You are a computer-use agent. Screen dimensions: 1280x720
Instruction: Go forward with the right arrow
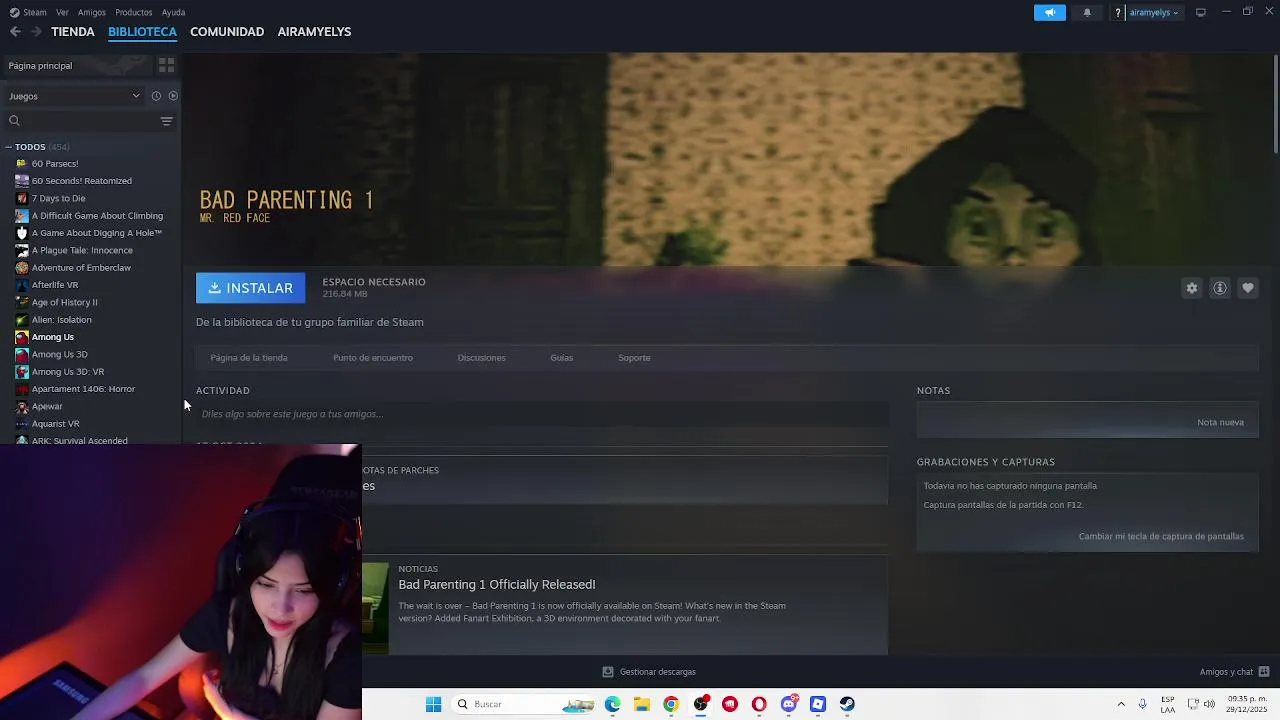click(x=36, y=32)
